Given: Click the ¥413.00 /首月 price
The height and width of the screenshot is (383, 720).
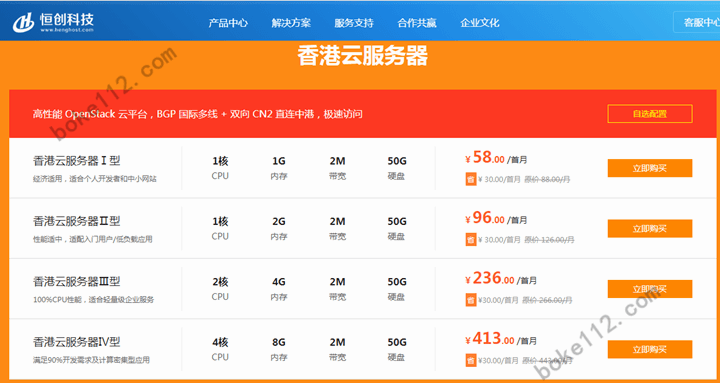Looking at the screenshot, I should 501,339.
